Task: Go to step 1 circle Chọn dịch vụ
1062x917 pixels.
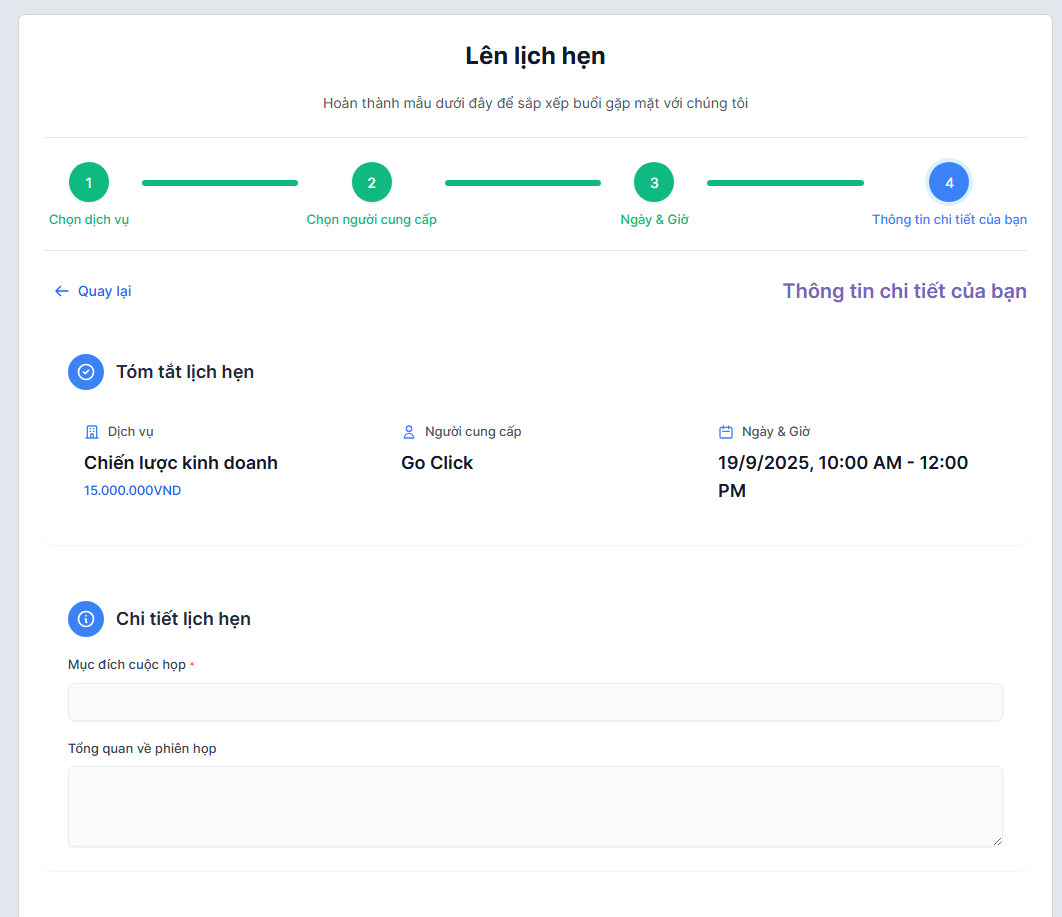Action: click(89, 183)
